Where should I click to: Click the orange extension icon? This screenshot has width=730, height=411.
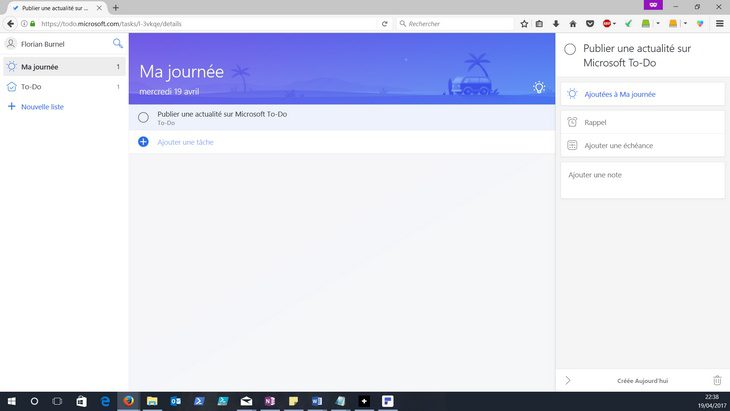[x=673, y=23]
